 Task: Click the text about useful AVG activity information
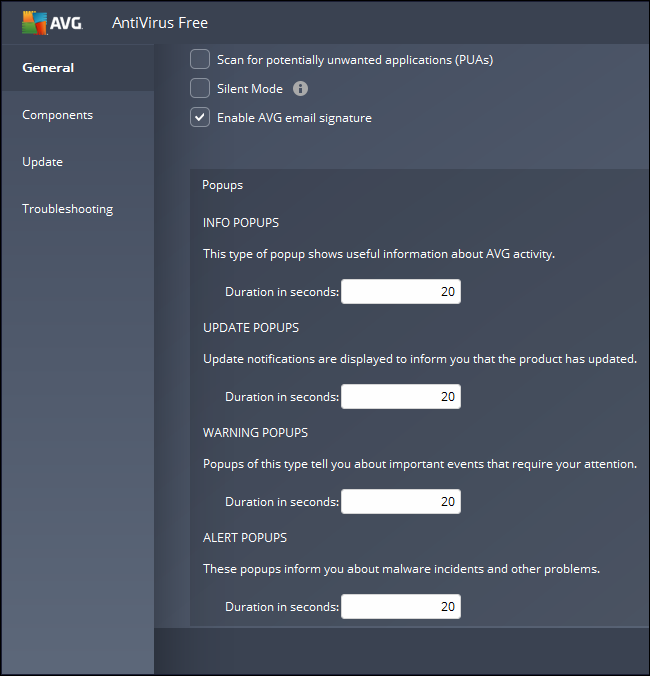coord(379,254)
